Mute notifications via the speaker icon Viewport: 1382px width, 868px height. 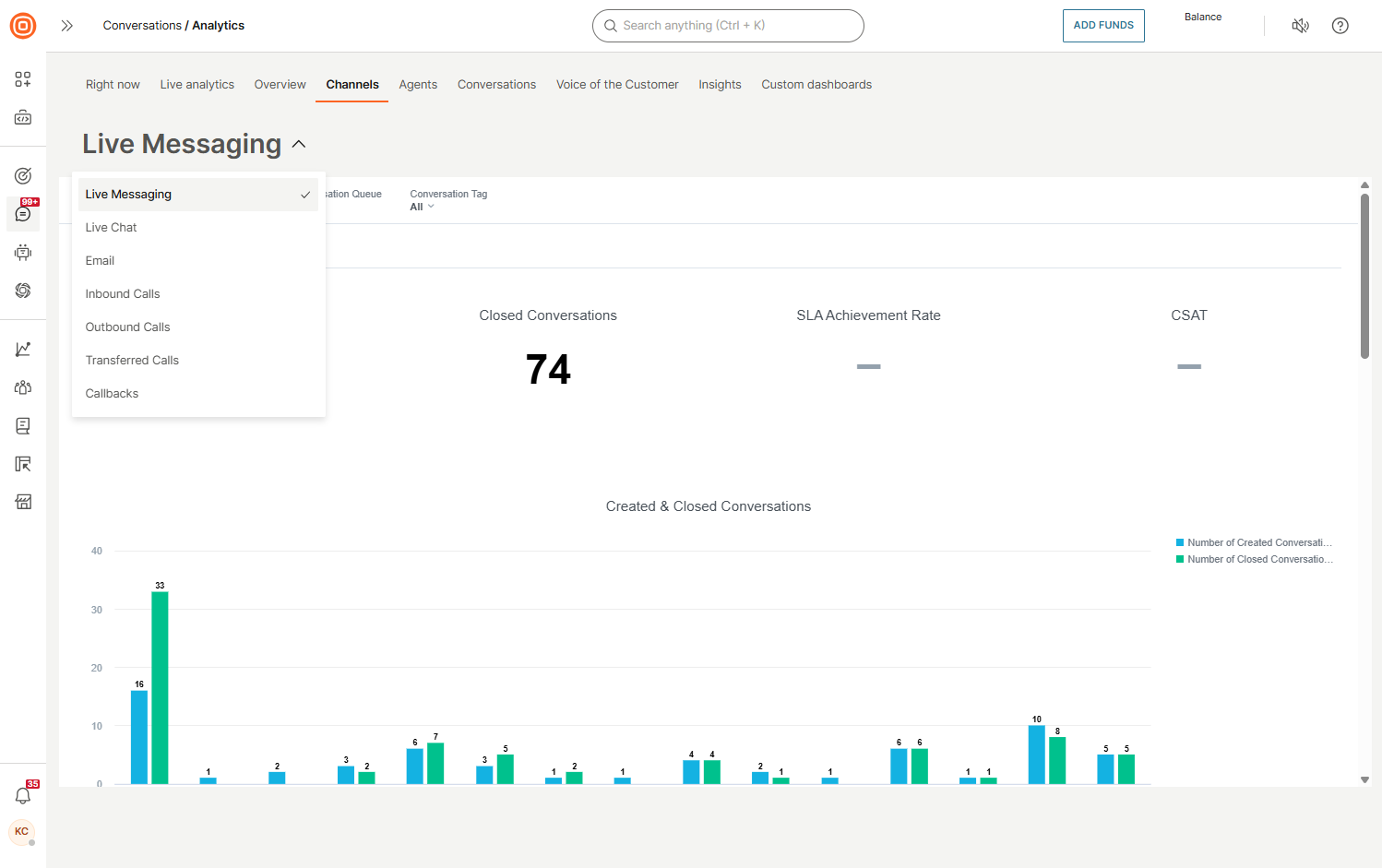pyautogui.click(x=1300, y=26)
